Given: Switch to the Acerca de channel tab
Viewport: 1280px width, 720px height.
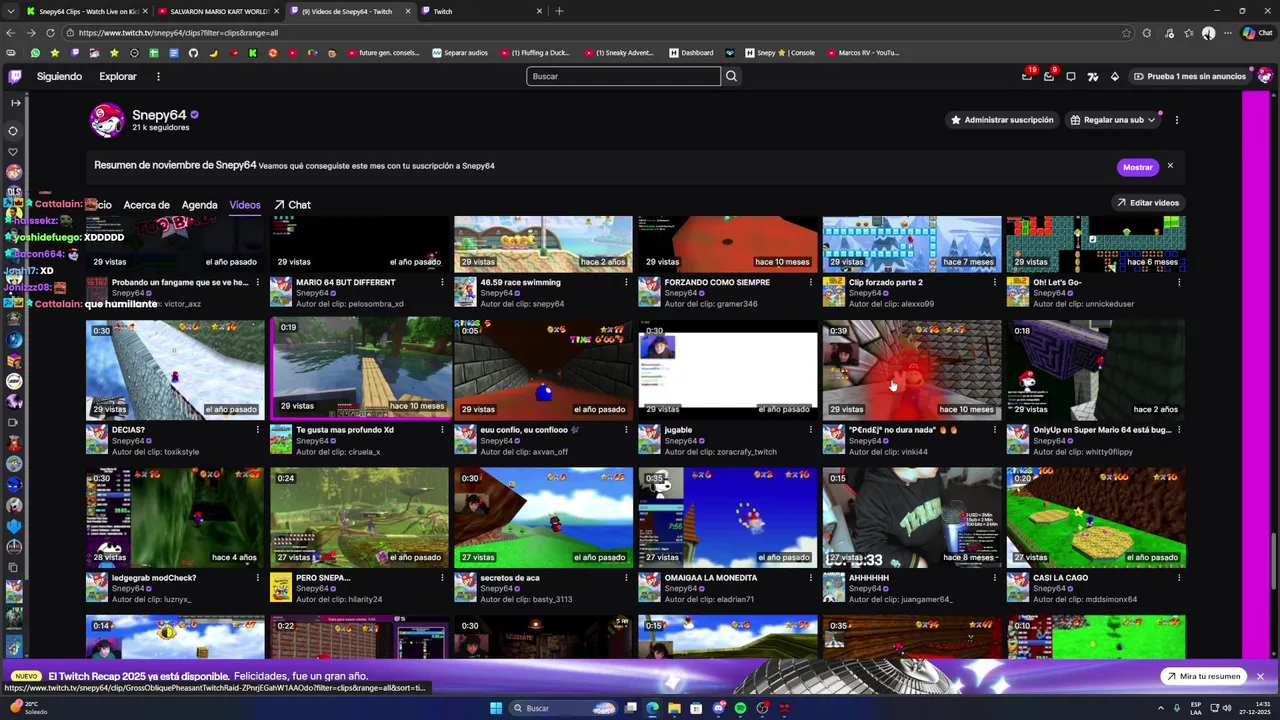Looking at the screenshot, I should [x=146, y=205].
